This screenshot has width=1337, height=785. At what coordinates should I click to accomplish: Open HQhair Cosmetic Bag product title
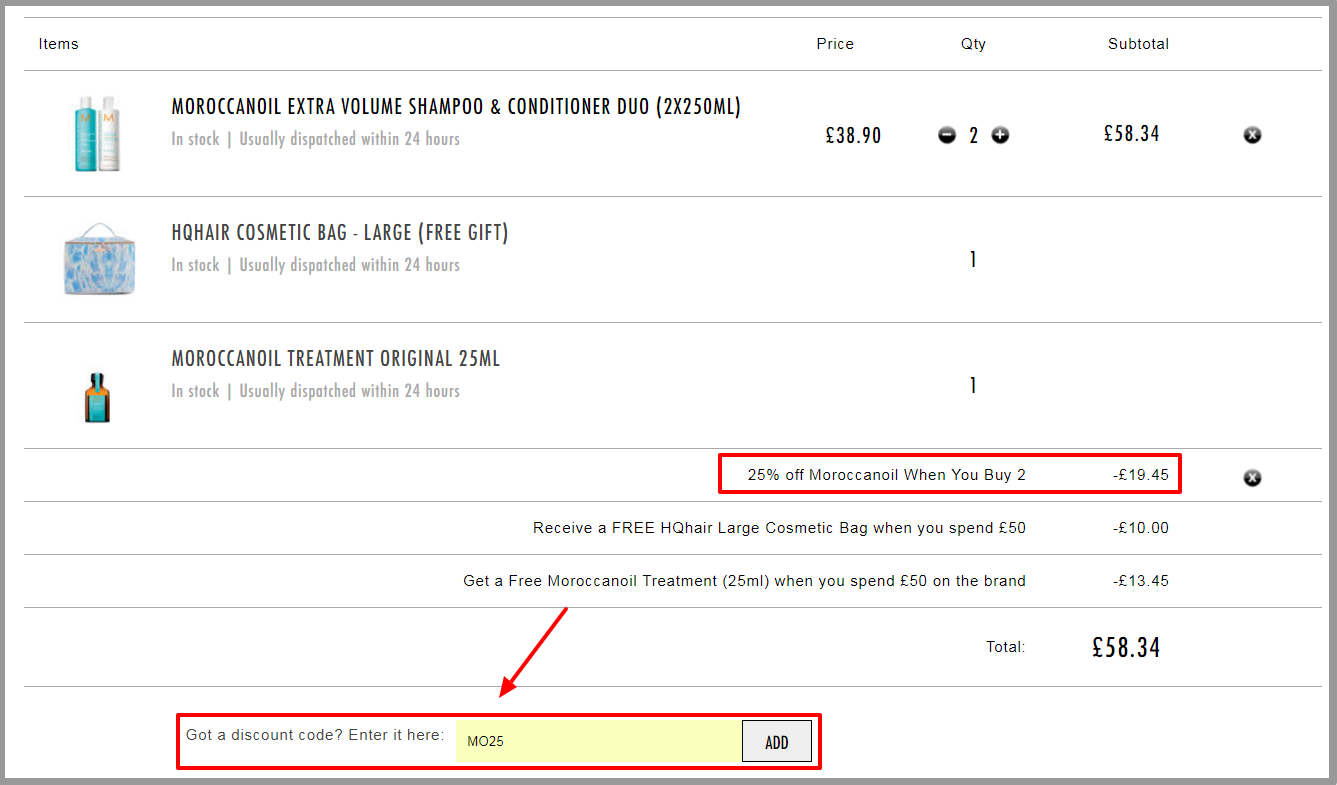tap(340, 233)
